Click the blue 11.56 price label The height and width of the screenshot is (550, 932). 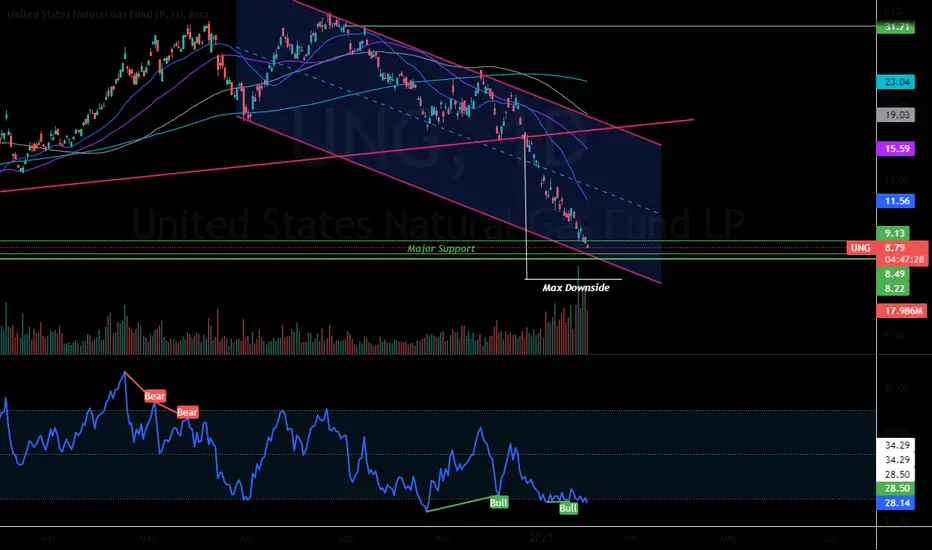point(896,201)
